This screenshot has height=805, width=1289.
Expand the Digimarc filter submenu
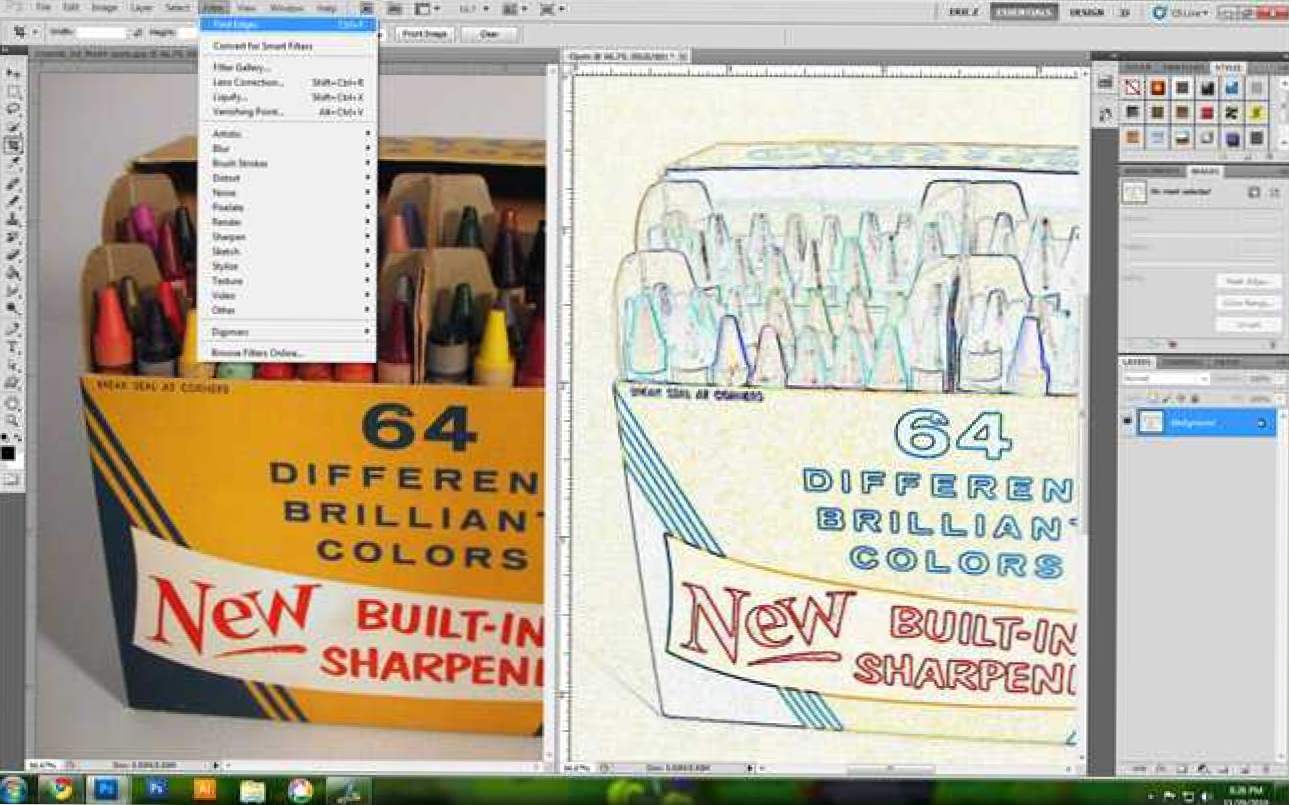(x=290, y=331)
